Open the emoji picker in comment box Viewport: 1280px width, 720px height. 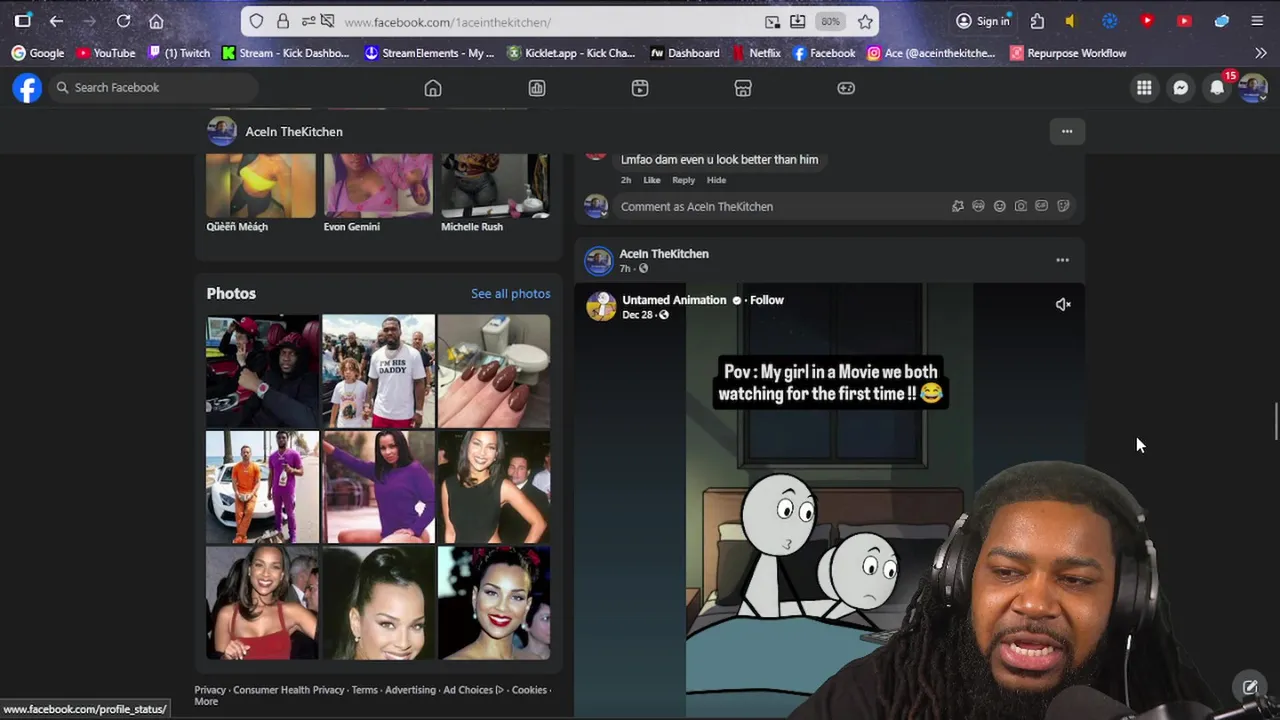click(x=999, y=206)
